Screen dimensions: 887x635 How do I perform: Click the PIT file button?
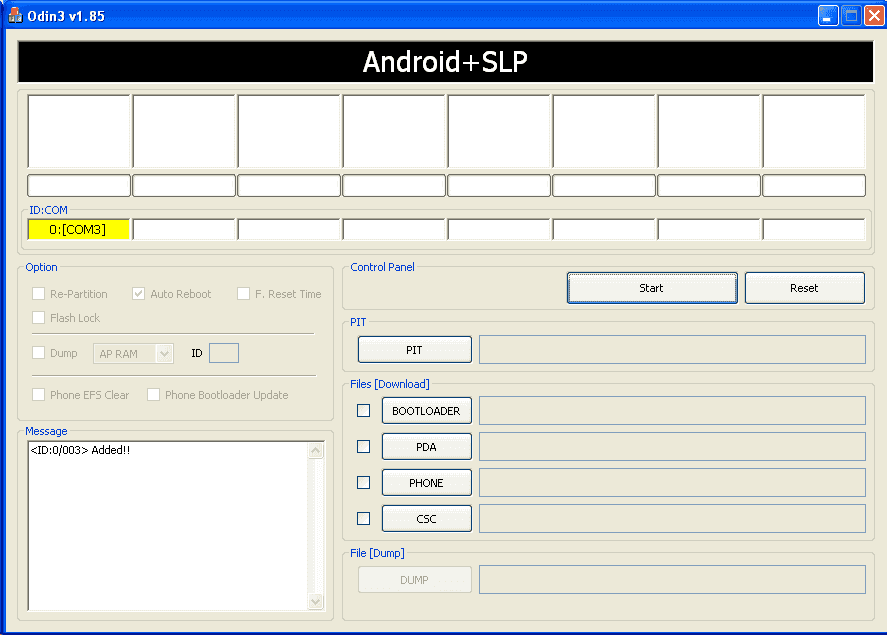pos(415,349)
